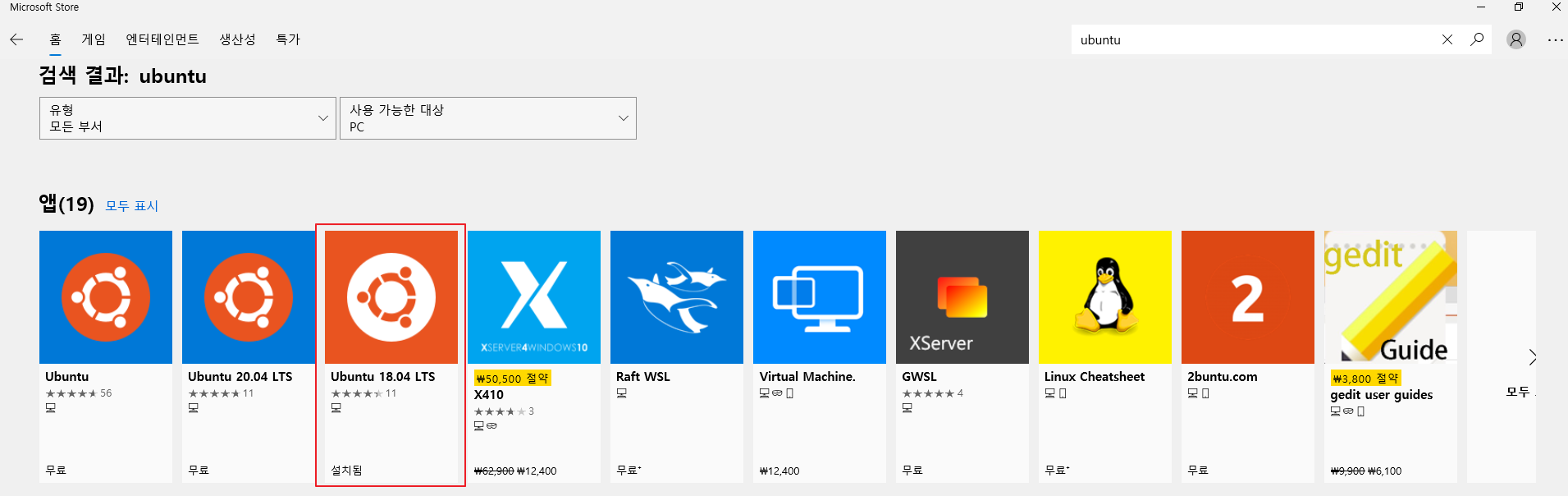This screenshot has height=496, width=1568.
Task: Click the 설치됨 status on Ubuntu 18.04
Action: [x=346, y=471]
